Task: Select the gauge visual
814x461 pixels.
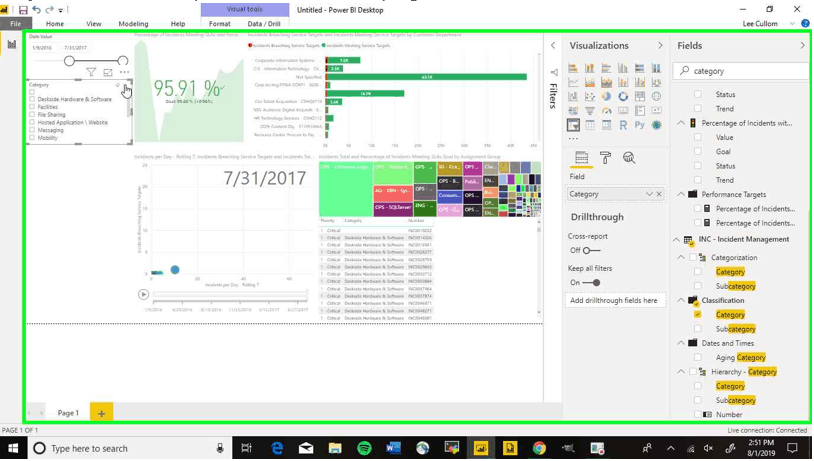Action: (606, 111)
